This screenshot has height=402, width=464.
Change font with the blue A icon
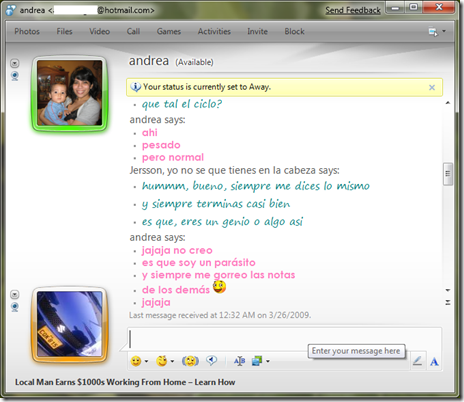[x=434, y=361]
